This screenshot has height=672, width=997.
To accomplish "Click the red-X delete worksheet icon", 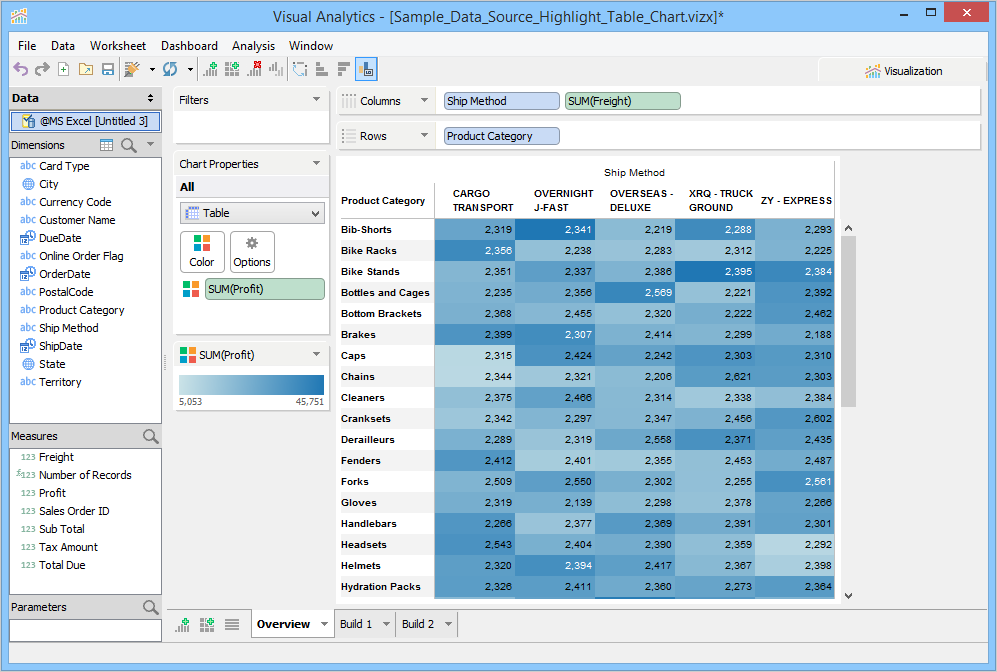I will pos(254,69).
